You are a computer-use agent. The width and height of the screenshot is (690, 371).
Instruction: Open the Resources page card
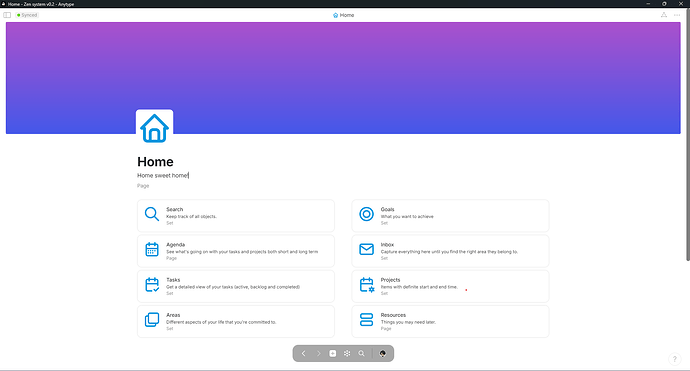pos(450,321)
